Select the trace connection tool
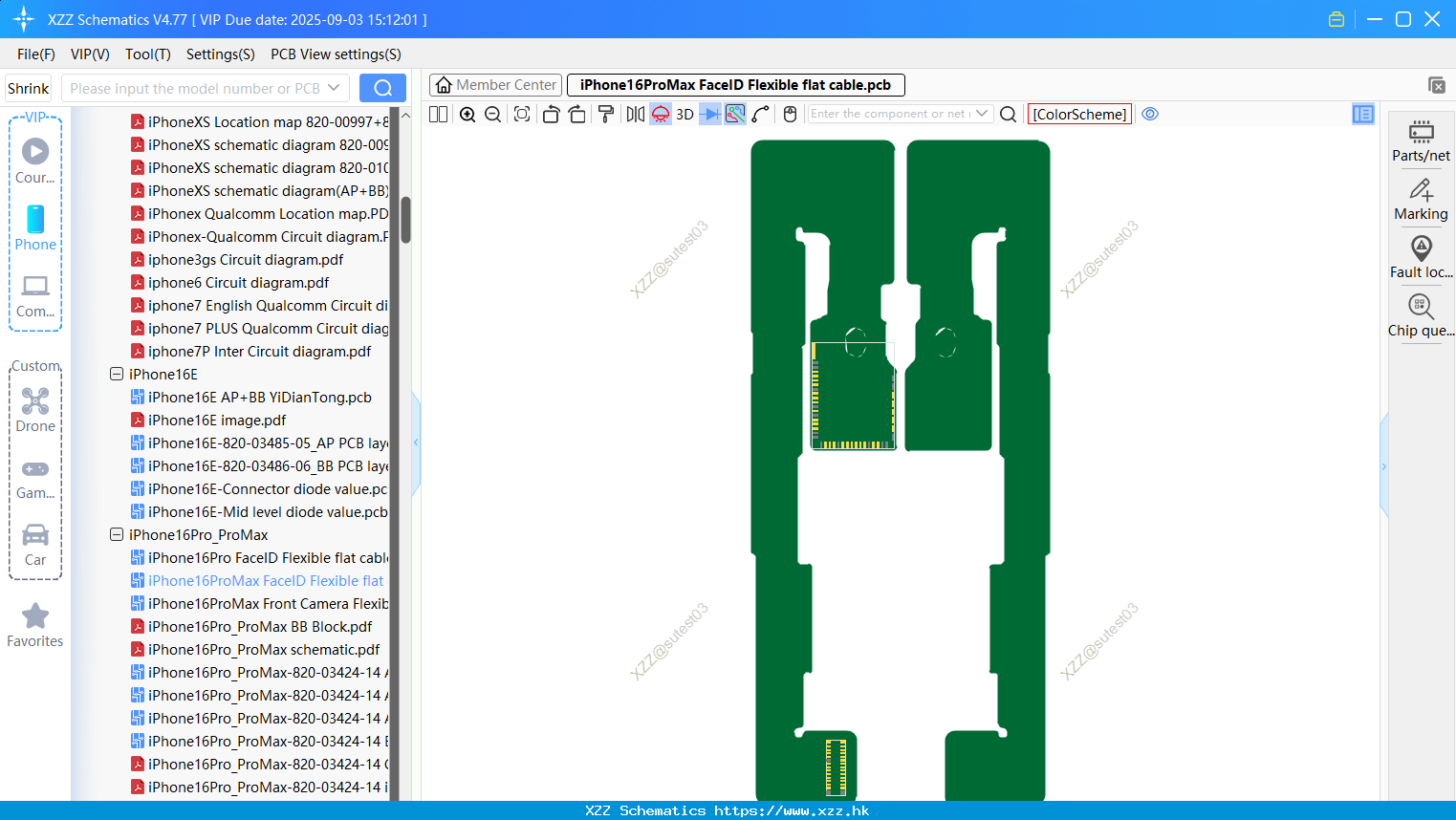Viewport: 1456px width, 820px height. 761,114
